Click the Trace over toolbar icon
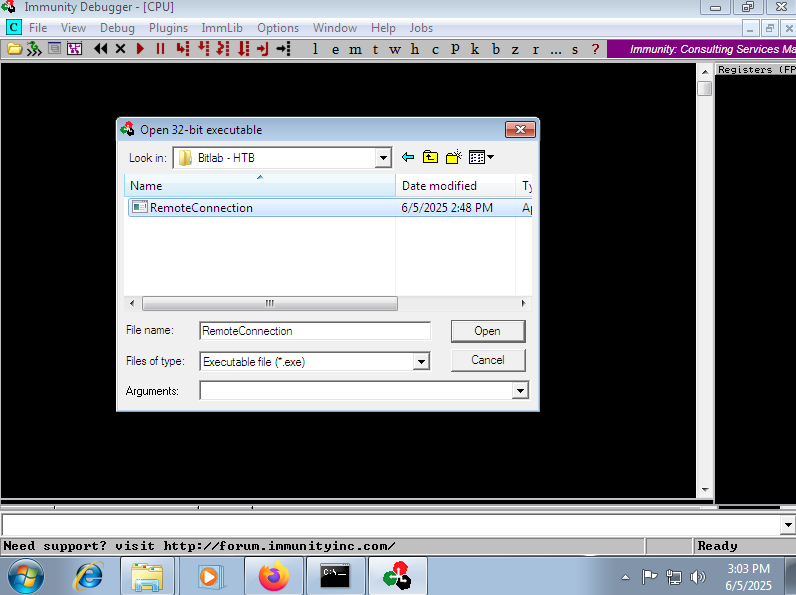Screen dimensions: 796x595 pyautogui.click(x=244, y=49)
